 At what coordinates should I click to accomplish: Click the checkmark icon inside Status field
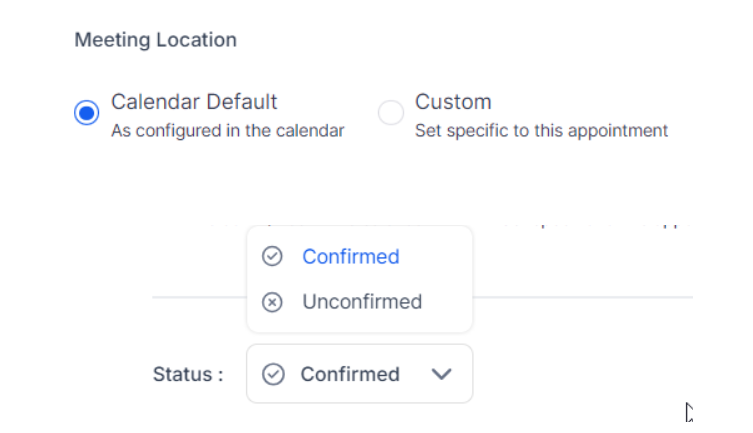coord(272,374)
